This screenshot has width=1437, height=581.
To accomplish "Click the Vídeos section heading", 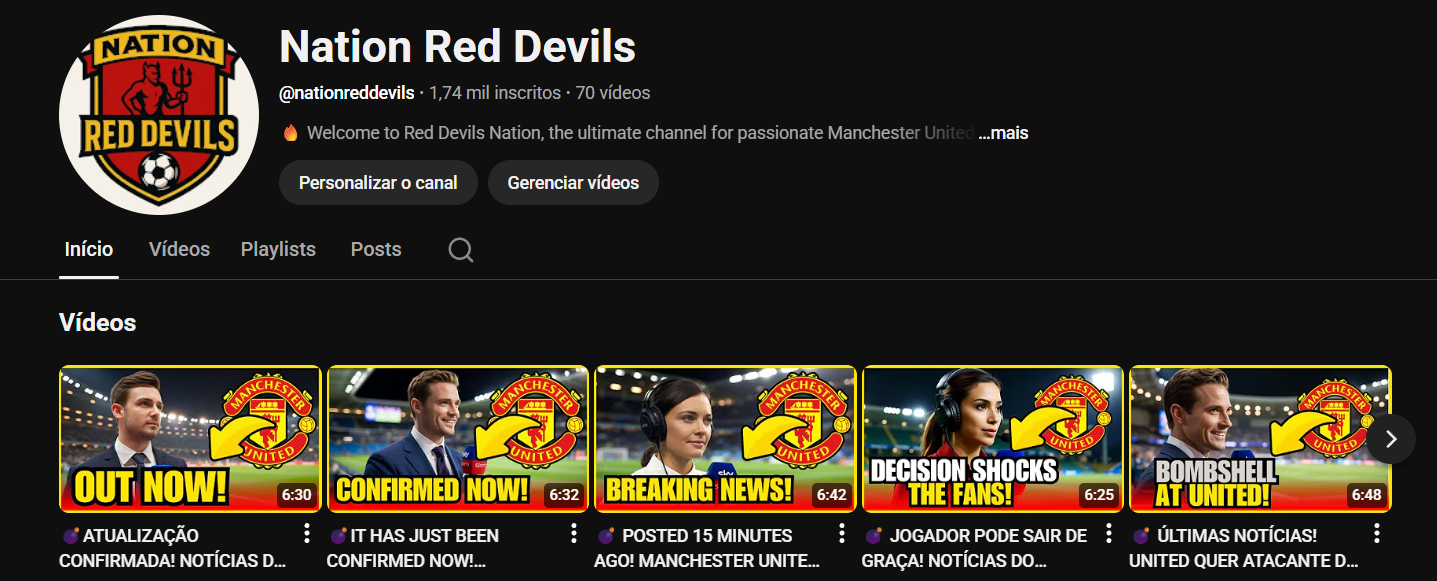I will click(x=98, y=322).
